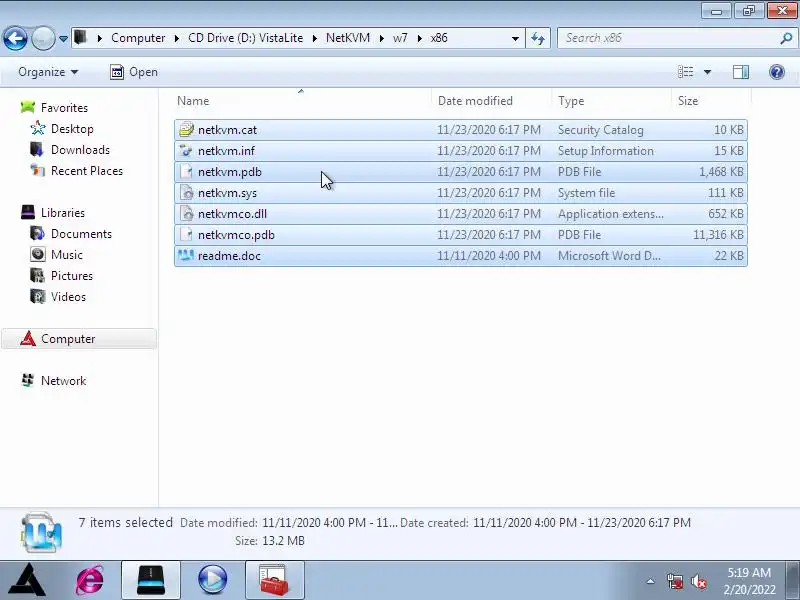The width and height of the screenshot is (800, 600).
Task: Click the Change your view icon
Action: tap(685, 72)
